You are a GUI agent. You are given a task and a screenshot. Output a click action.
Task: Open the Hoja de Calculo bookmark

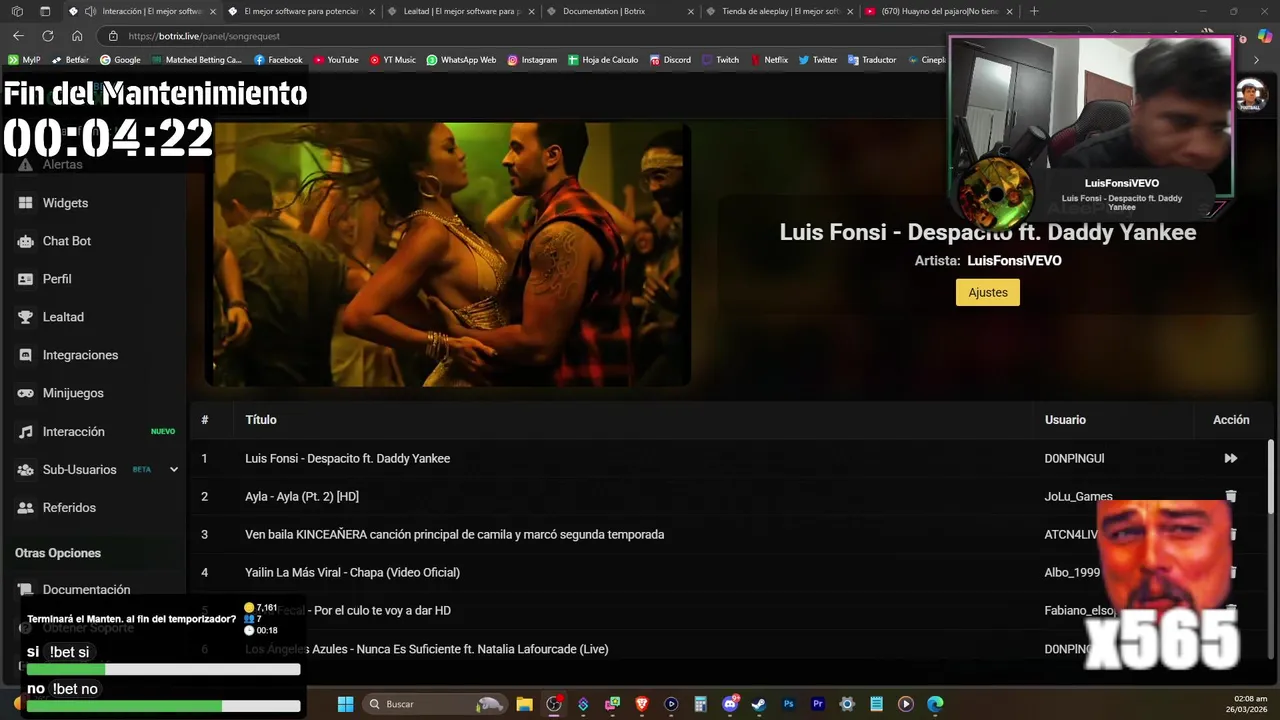pyautogui.click(x=603, y=60)
